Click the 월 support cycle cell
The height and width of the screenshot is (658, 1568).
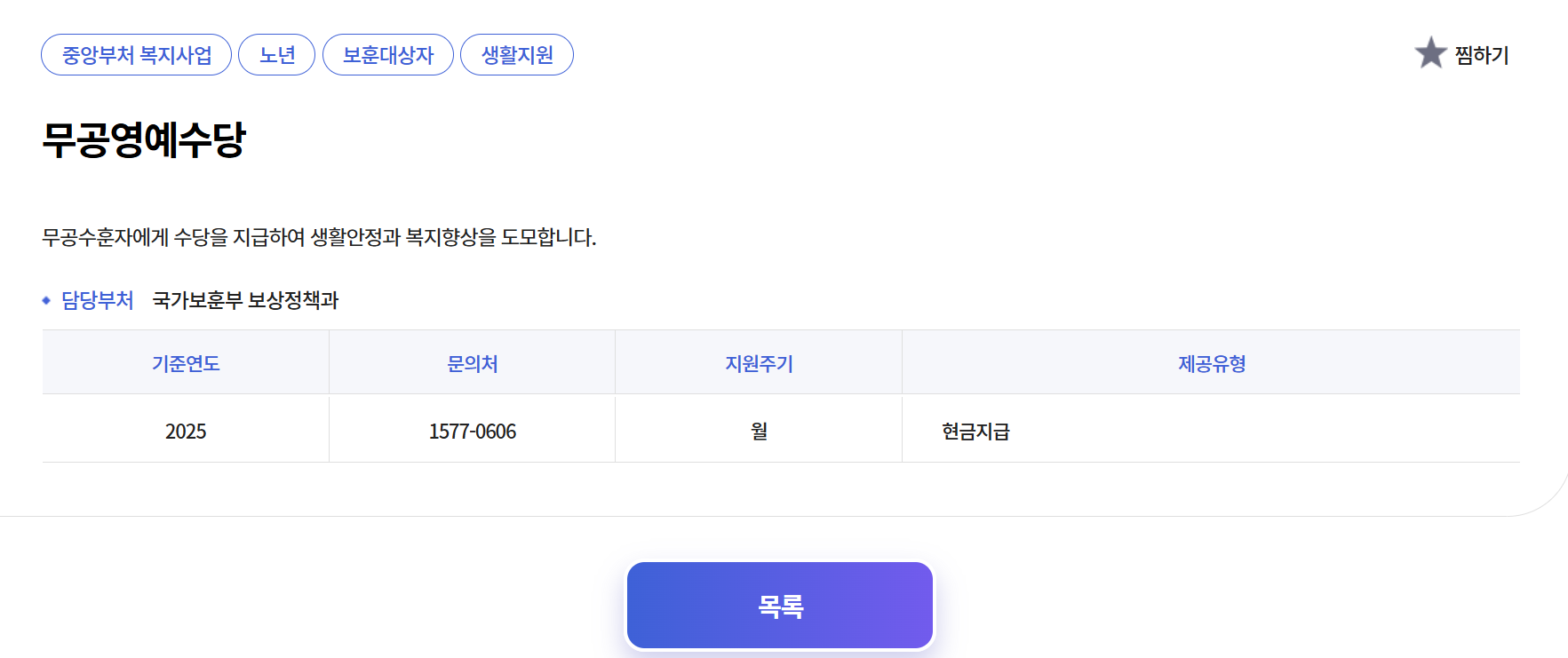[759, 432]
